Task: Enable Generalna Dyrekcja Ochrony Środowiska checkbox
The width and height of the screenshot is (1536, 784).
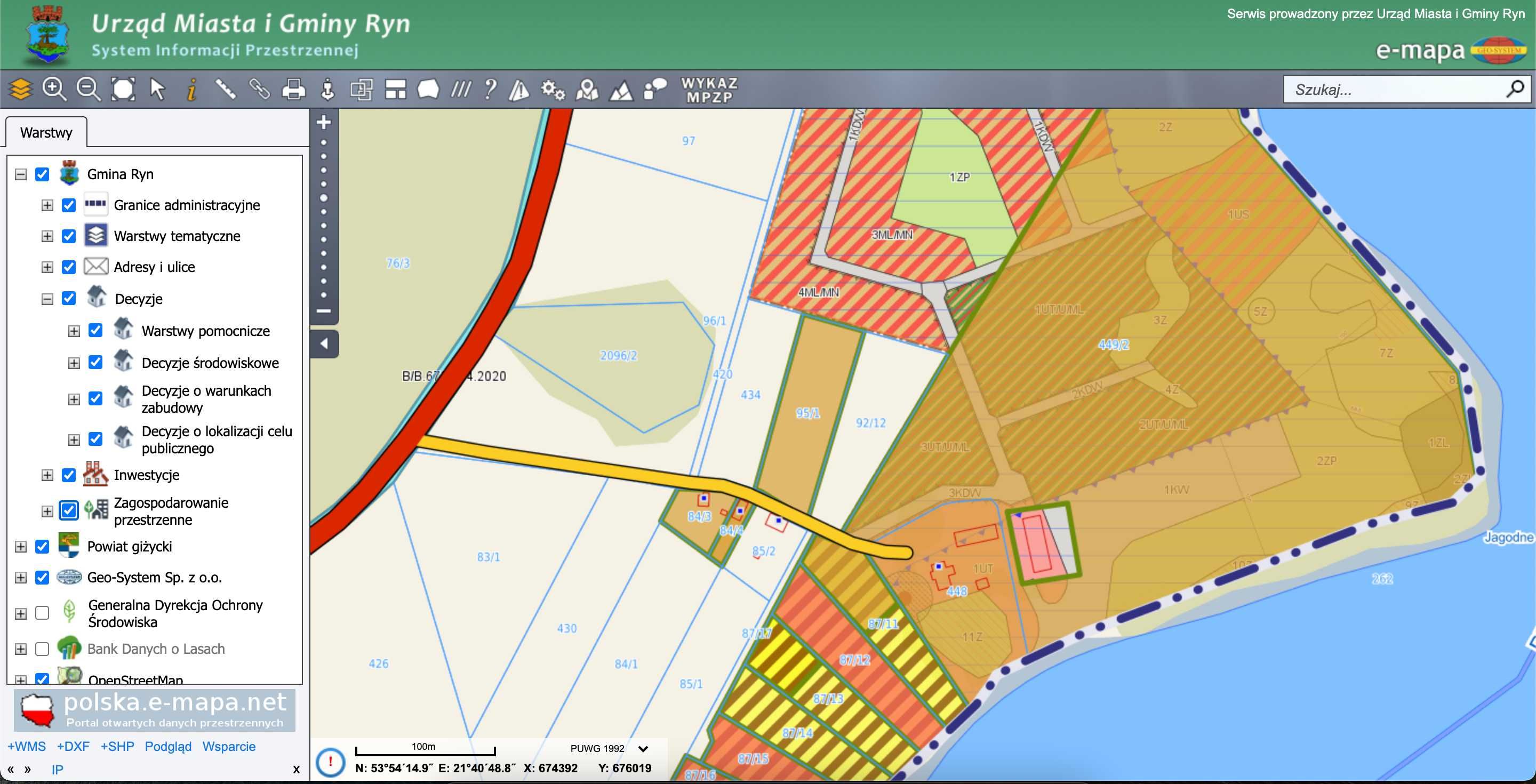Action: [42, 613]
